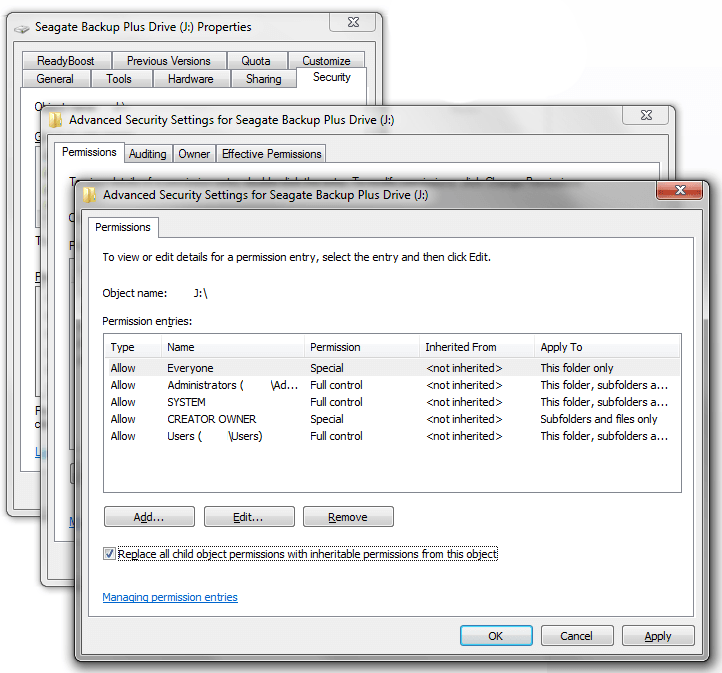This screenshot has width=722, height=673.
Task: Close the Seagate Drive Properties window
Action: click(x=353, y=22)
